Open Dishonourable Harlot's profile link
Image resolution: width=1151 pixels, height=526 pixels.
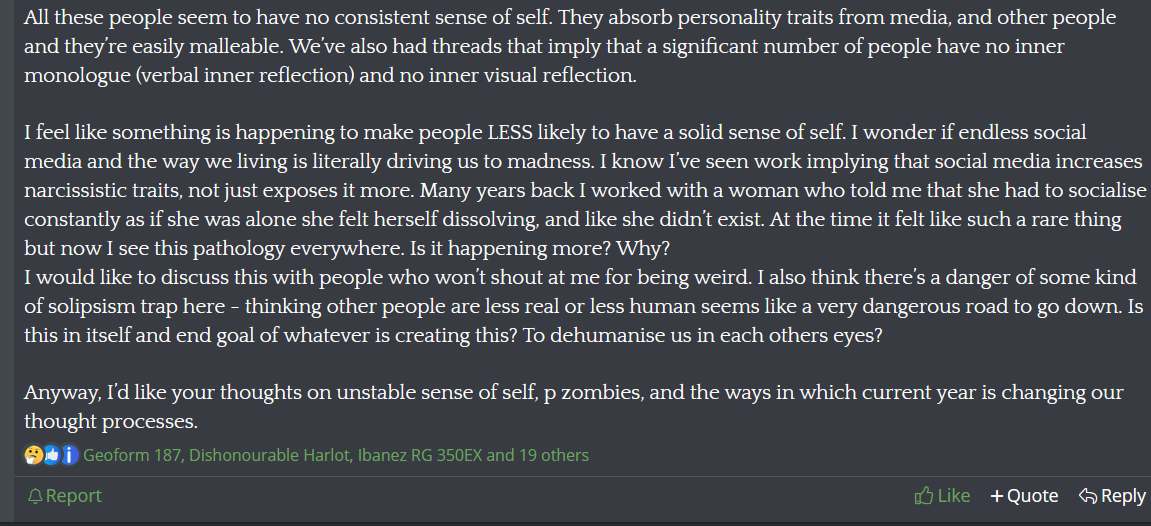coord(269,456)
